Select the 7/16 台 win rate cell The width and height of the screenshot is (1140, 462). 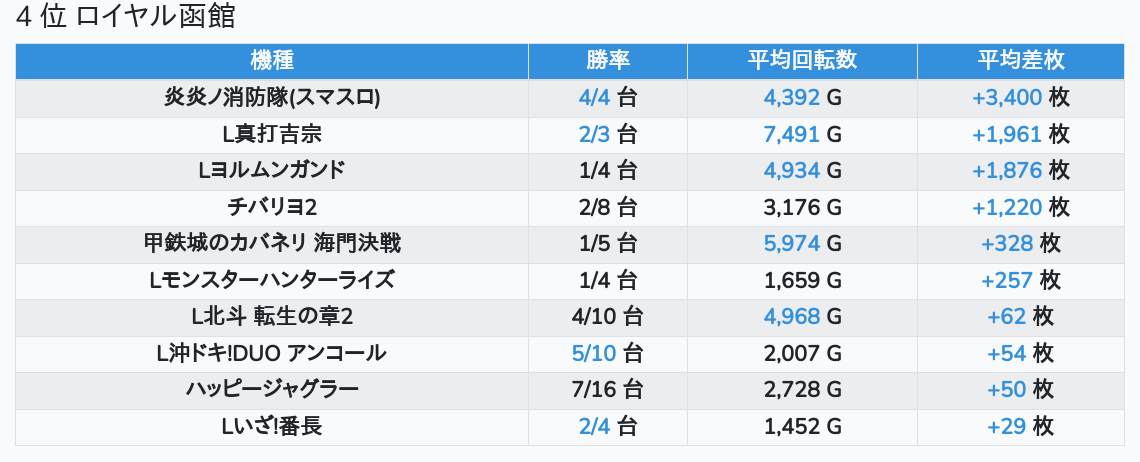point(607,390)
